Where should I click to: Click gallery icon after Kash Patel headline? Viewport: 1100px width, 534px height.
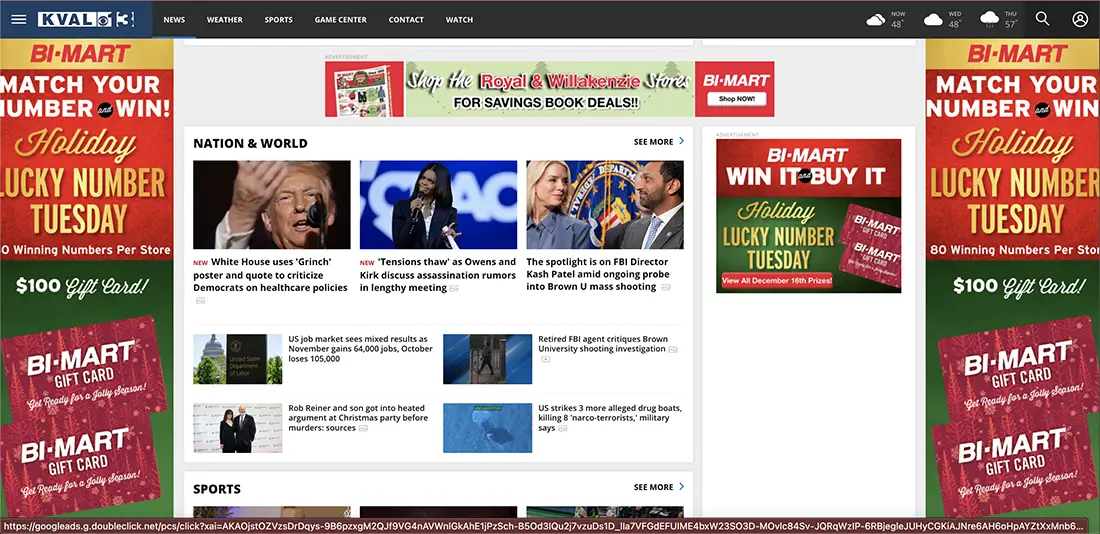pos(666,288)
